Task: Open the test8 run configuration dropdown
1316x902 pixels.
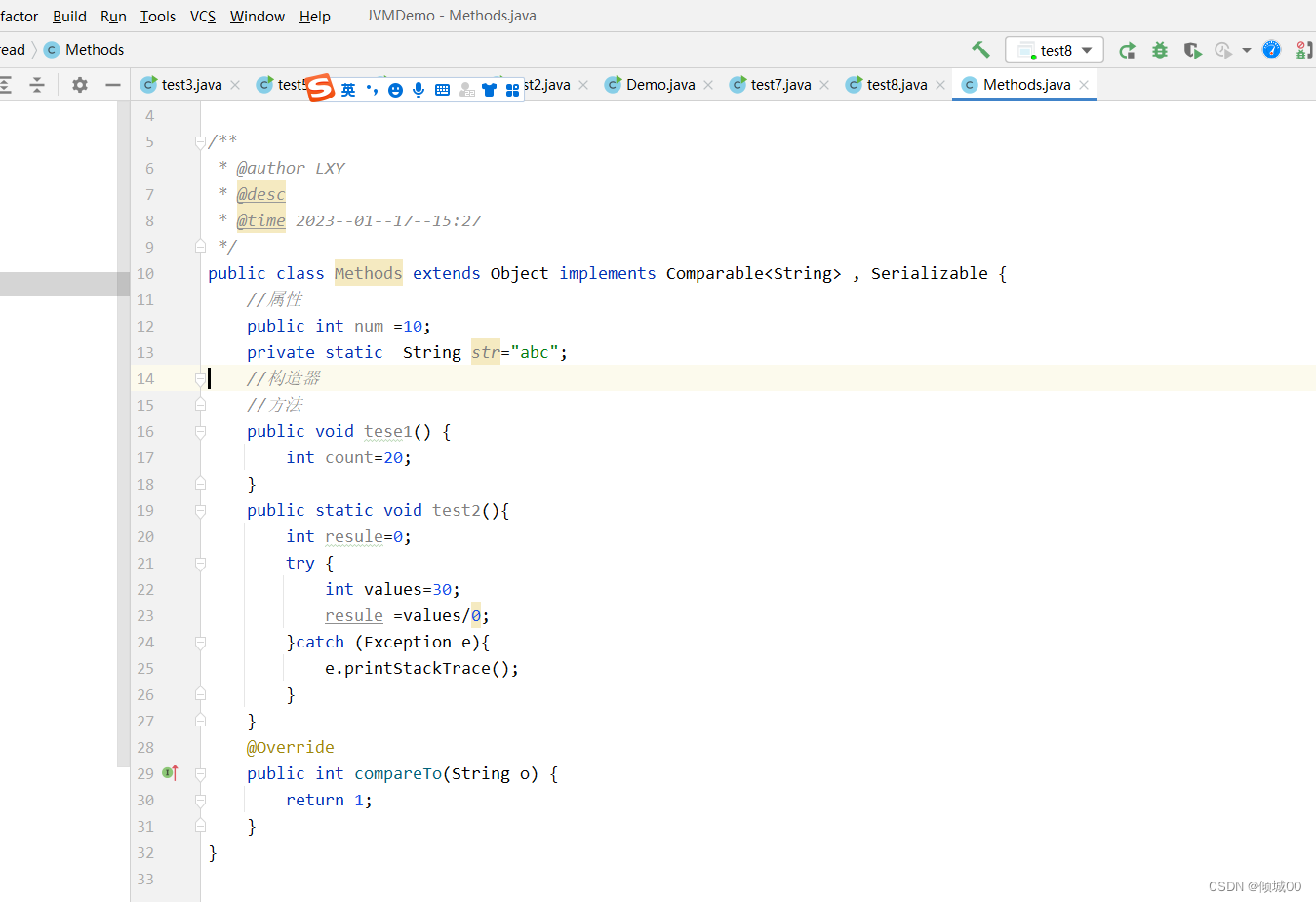Action: click(x=1055, y=50)
